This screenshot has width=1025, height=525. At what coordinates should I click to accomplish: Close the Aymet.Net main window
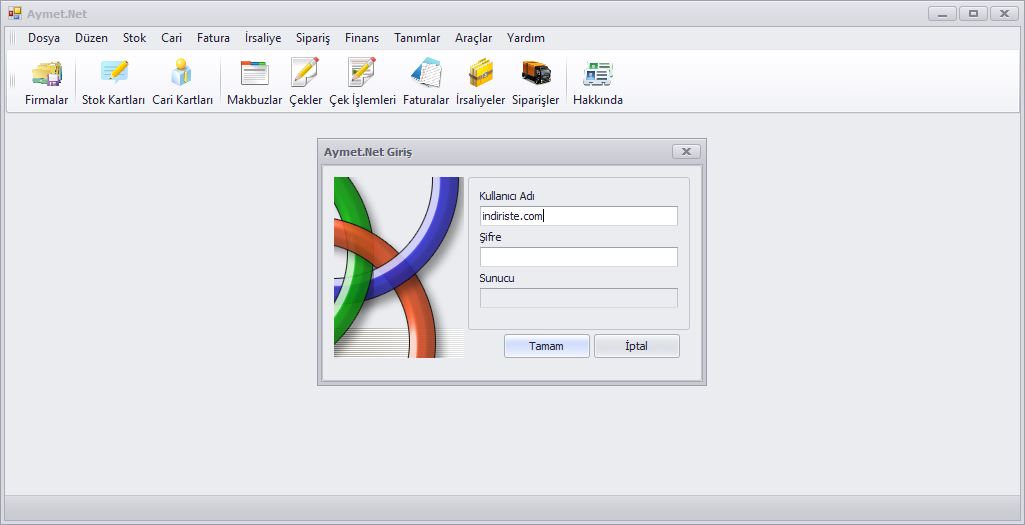point(1004,14)
